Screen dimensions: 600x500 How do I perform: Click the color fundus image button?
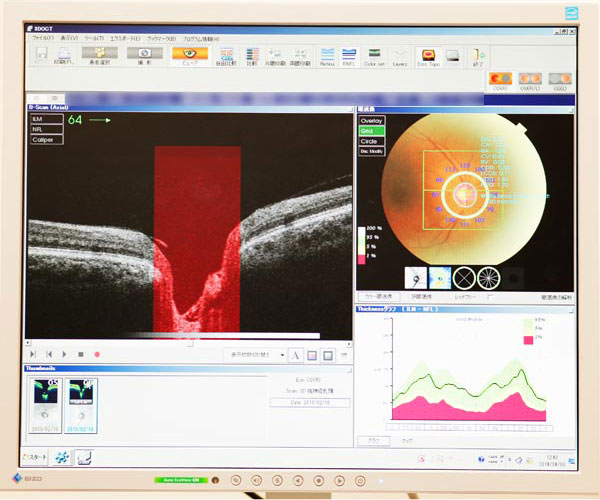[379, 296]
